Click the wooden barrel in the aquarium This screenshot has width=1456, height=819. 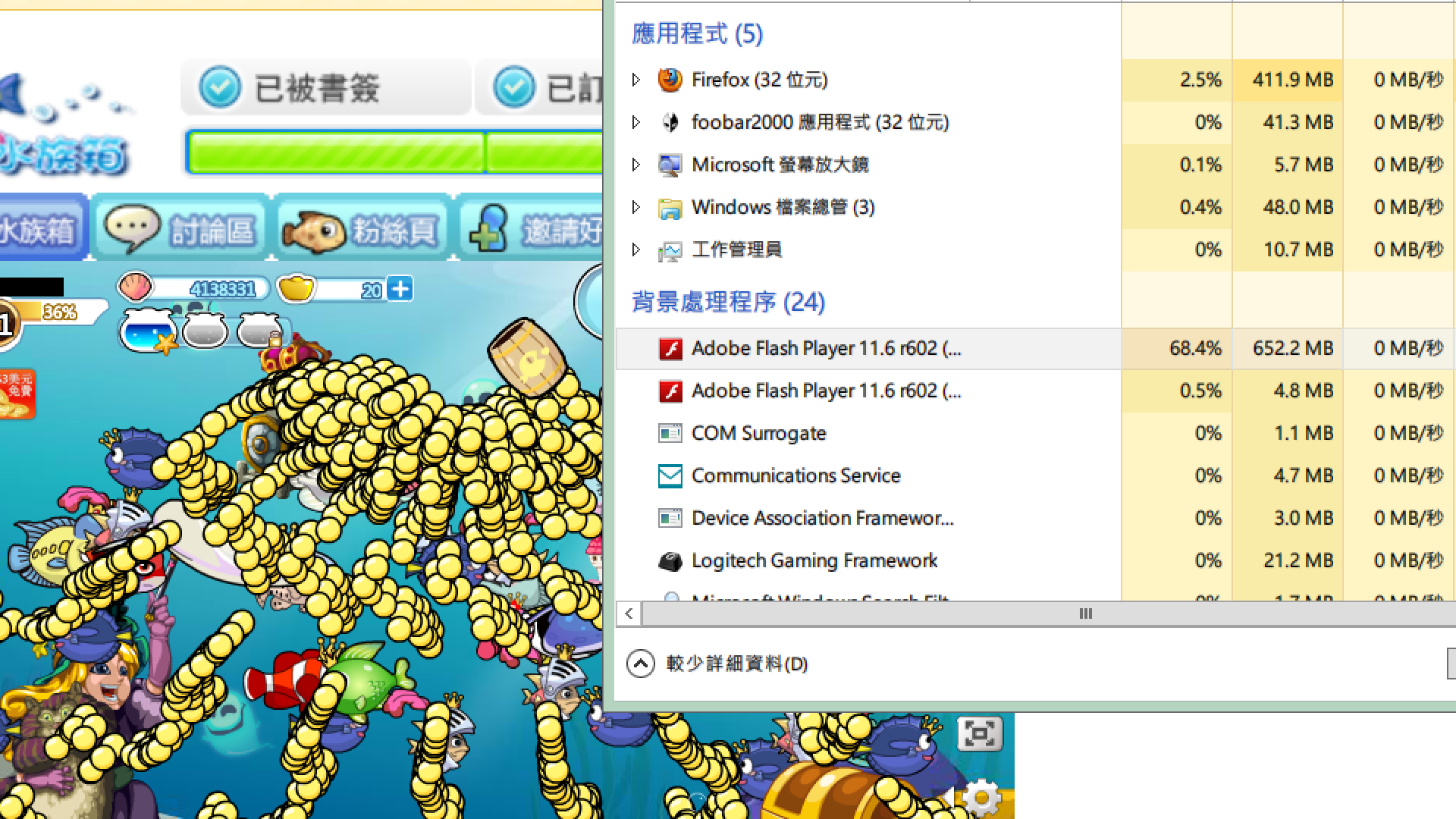tap(527, 357)
